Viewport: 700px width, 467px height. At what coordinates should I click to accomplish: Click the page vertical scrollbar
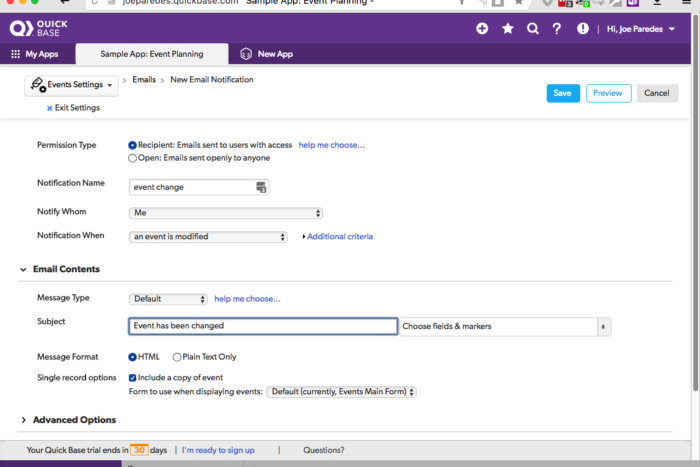696,201
